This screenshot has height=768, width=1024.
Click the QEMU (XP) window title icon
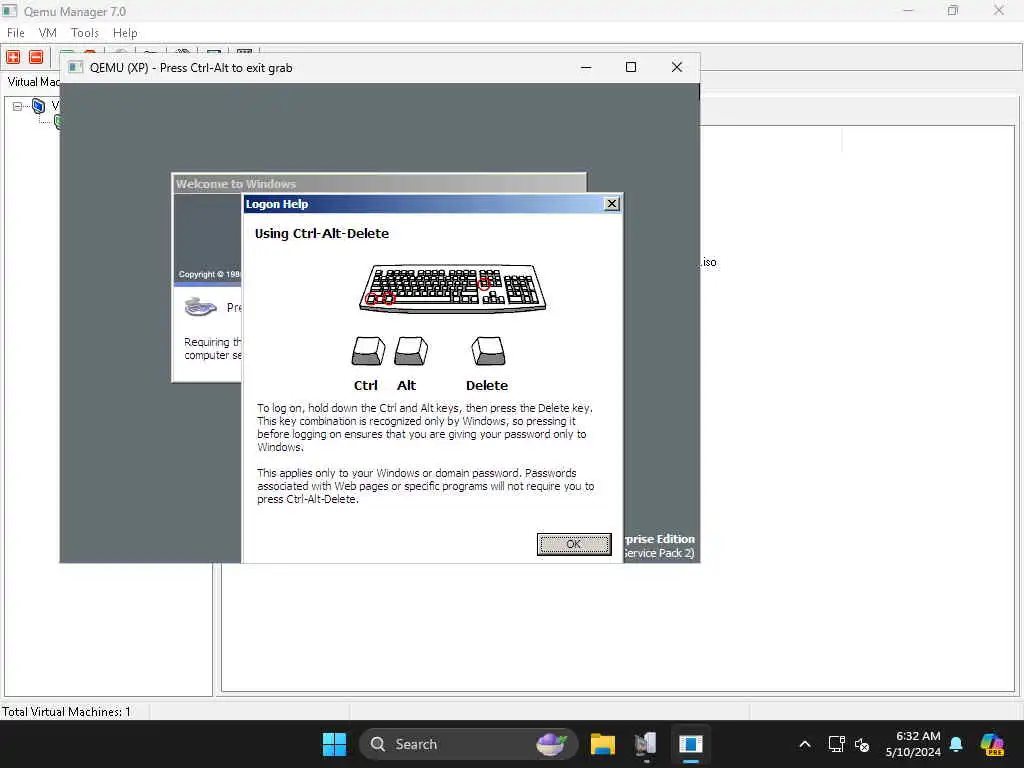[x=76, y=67]
